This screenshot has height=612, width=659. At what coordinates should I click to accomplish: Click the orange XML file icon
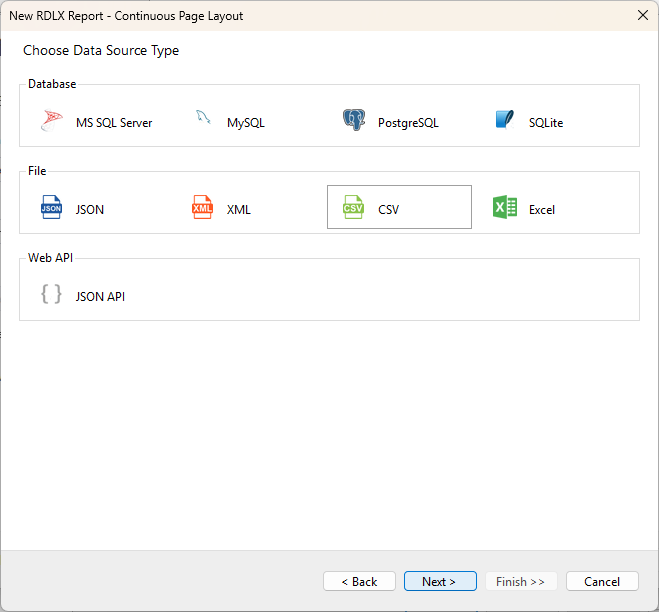click(202, 208)
